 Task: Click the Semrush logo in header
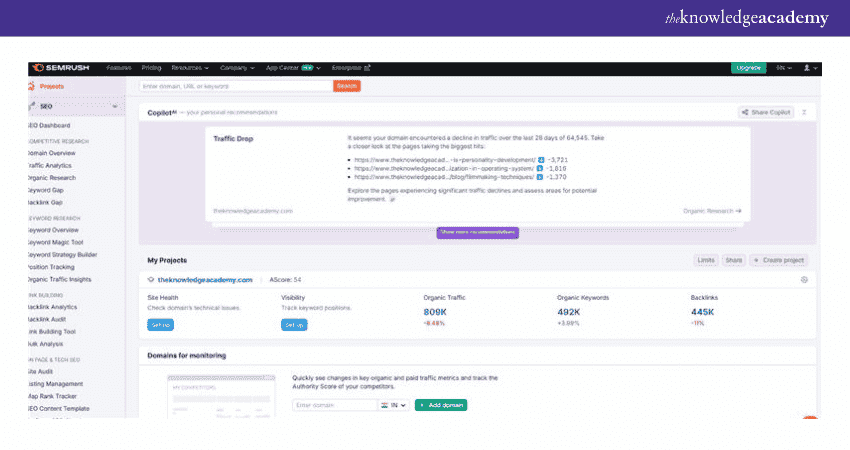click(62, 68)
